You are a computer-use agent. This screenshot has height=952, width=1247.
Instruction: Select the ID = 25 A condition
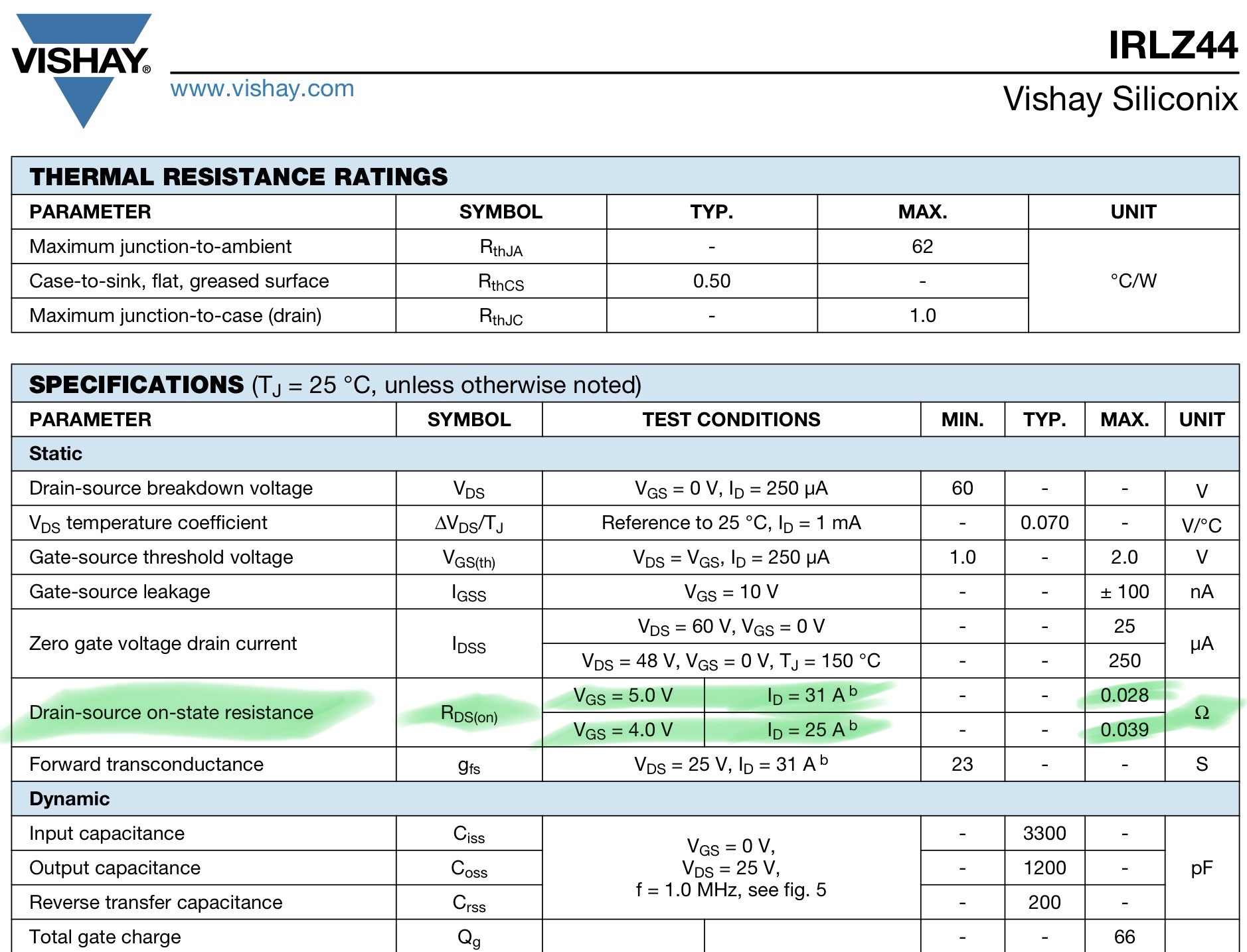pos(812,730)
